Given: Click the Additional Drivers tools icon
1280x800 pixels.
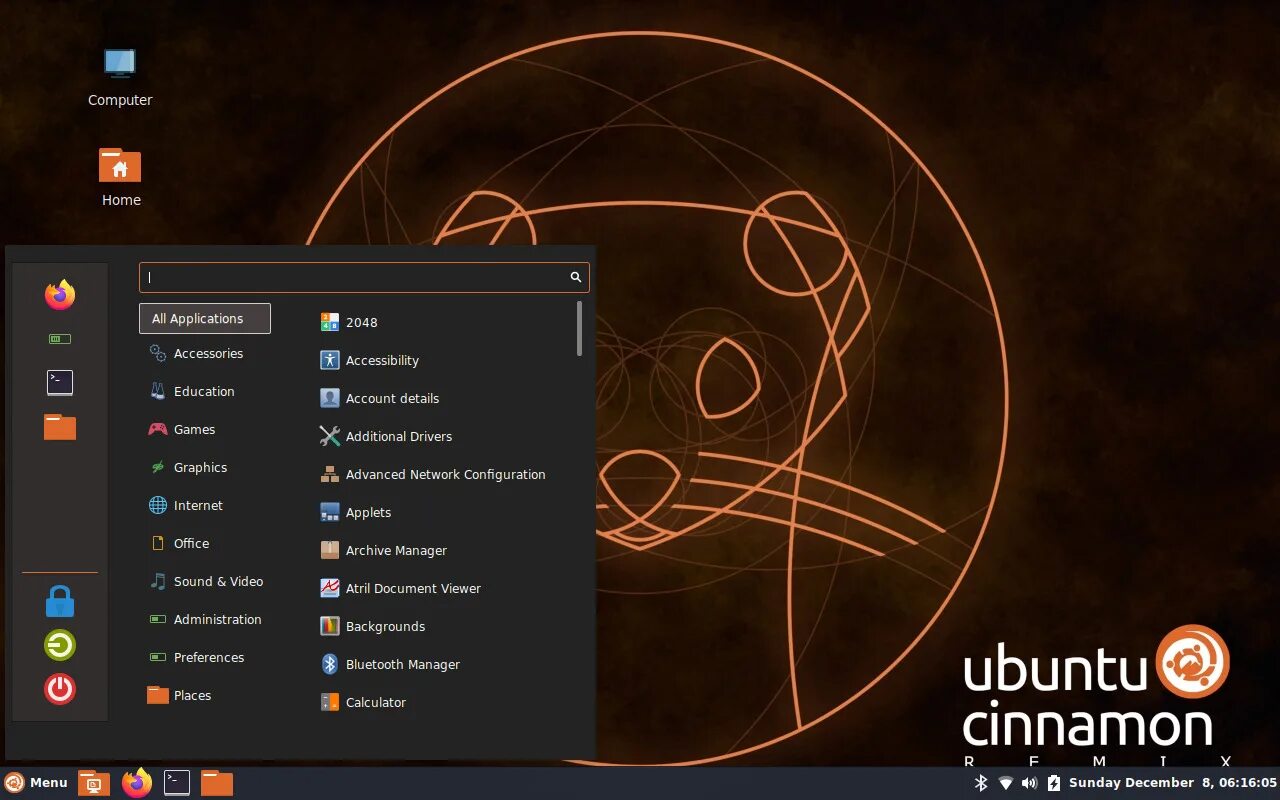Looking at the screenshot, I should [330, 436].
